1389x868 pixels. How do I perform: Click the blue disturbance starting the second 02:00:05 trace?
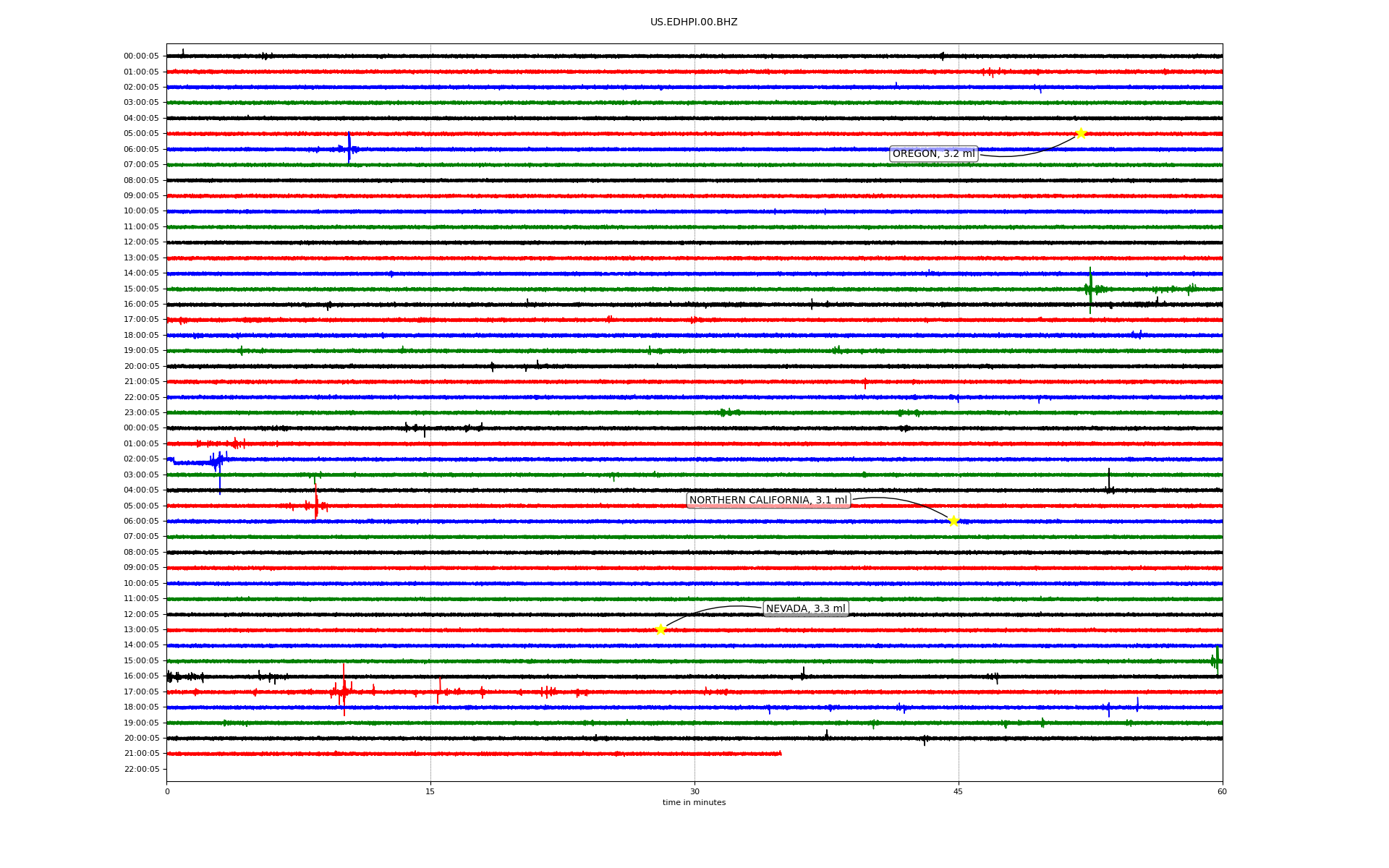(216, 461)
